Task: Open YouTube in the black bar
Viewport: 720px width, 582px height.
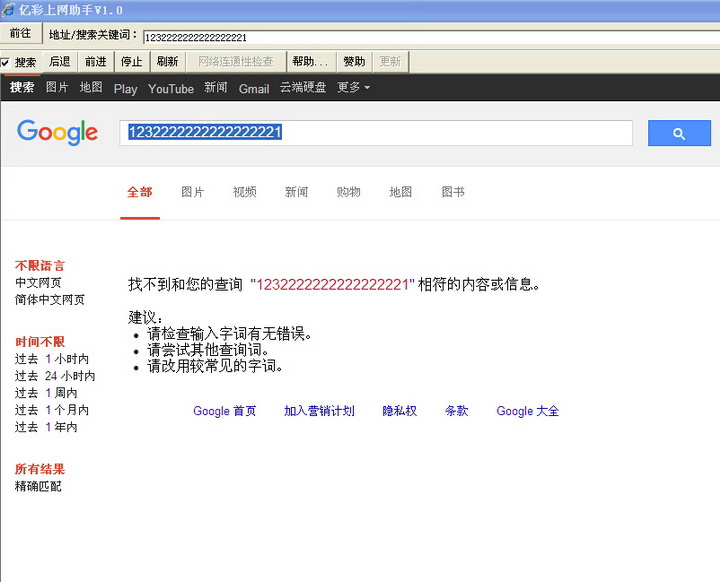Action: pos(171,89)
